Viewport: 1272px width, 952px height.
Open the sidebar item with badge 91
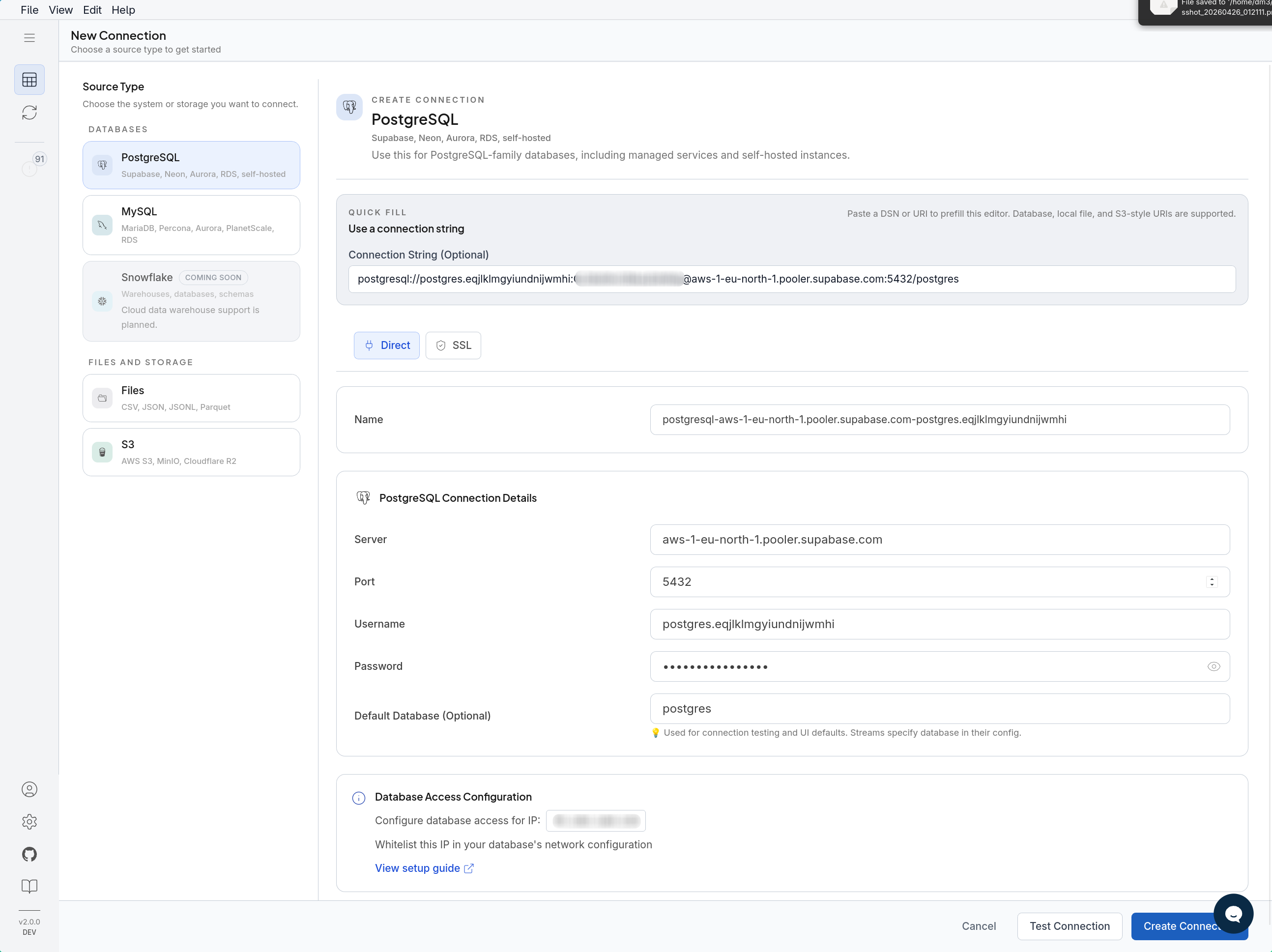tap(33, 165)
